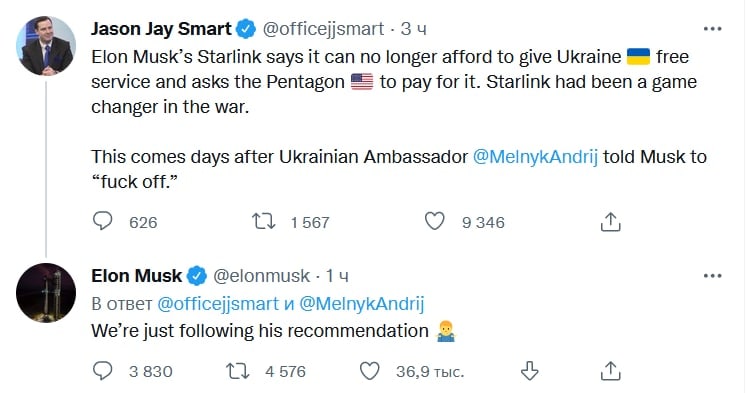This screenshot has height=393, width=752.
Task: Open the 3 ч timestamp on Jason's tweet
Action: point(413,29)
